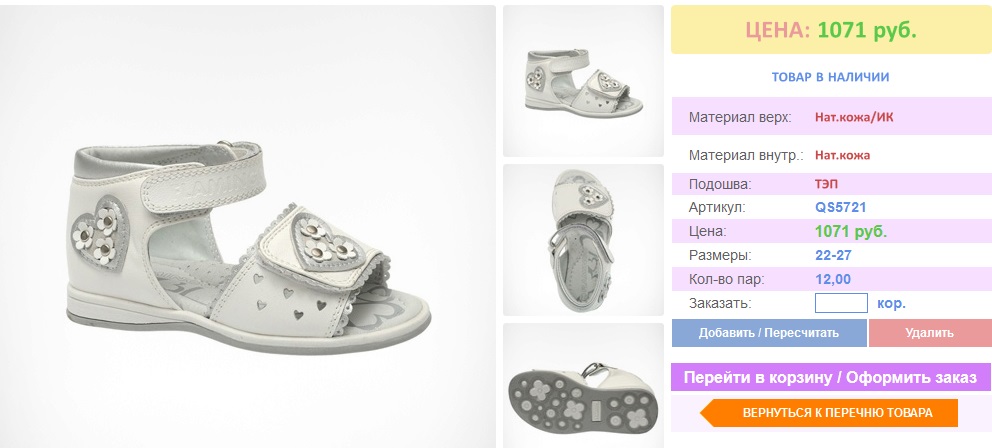
Task: Click the pink Удалить button
Action: click(x=929, y=333)
